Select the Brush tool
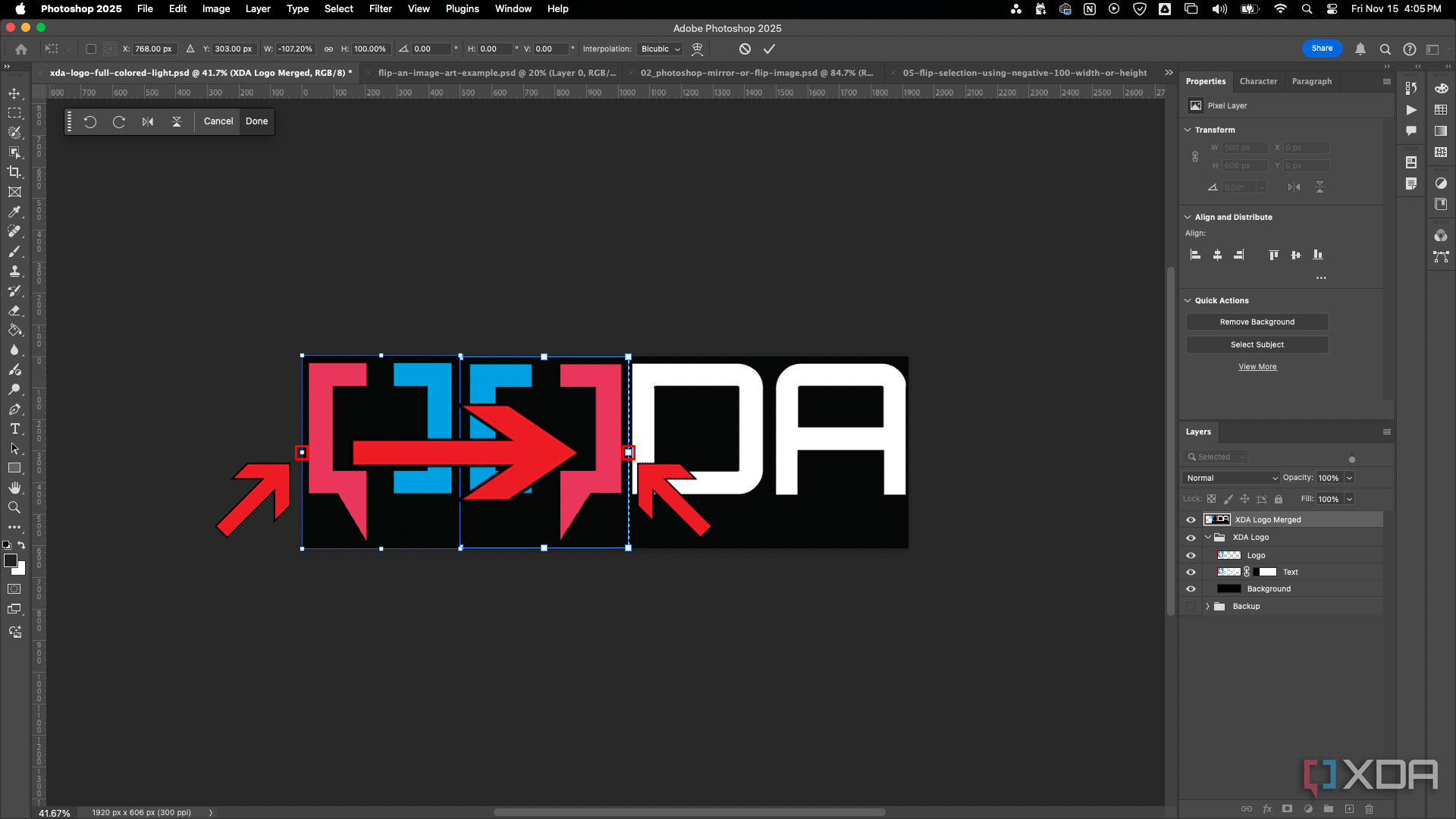 click(14, 251)
